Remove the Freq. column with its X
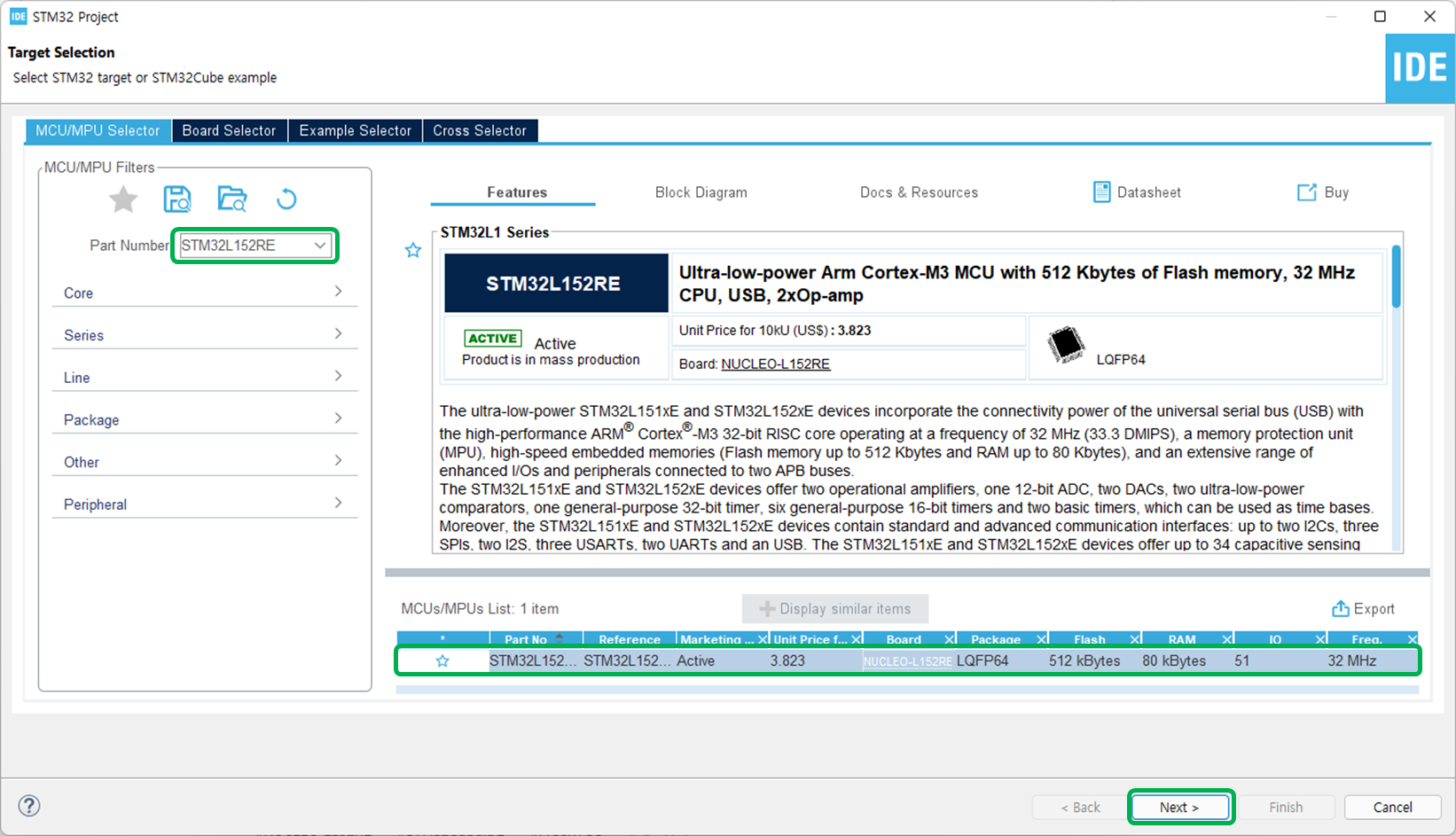1456x836 pixels. tap(1413, 639)
